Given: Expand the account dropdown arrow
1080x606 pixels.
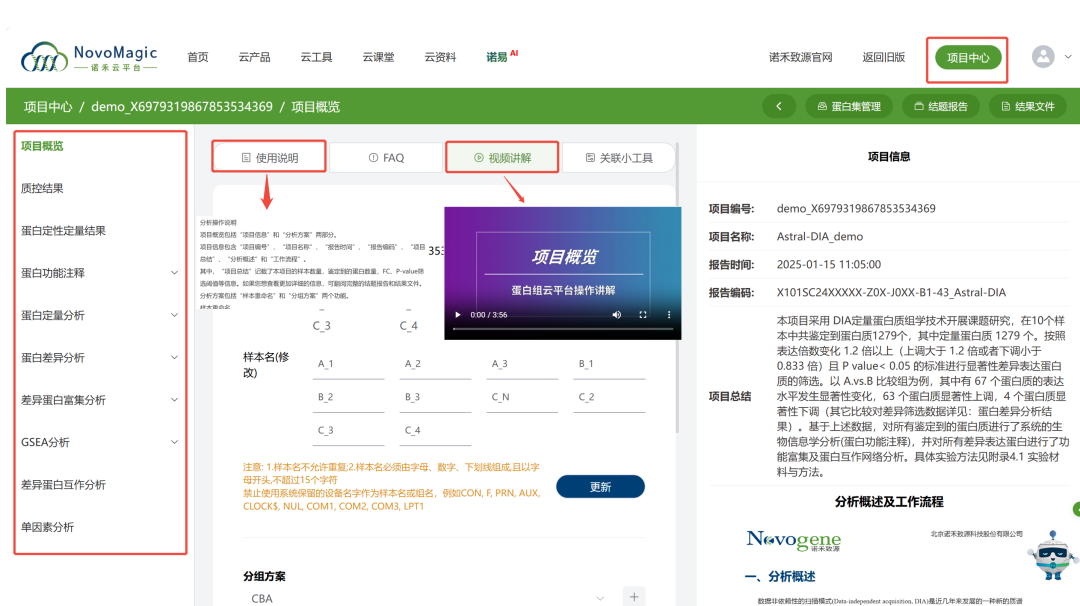Looking at the screenshot, I should 1068,56.
